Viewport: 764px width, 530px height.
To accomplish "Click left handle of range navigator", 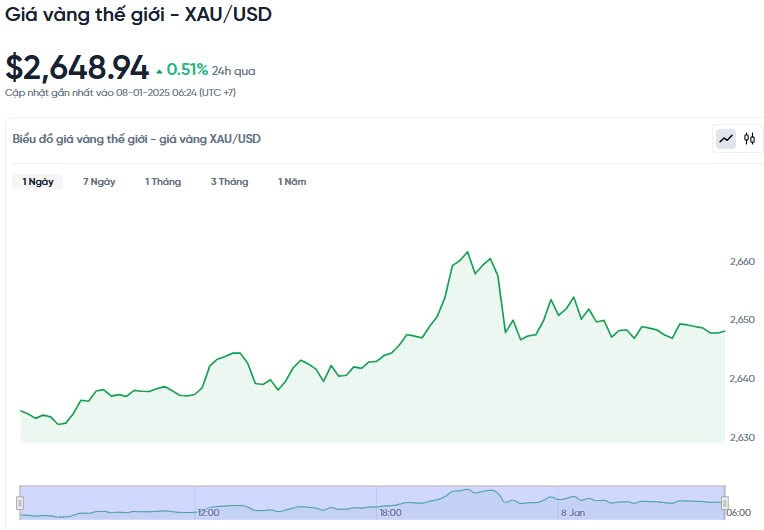I will pyautogui.click(x=20, y=502).
